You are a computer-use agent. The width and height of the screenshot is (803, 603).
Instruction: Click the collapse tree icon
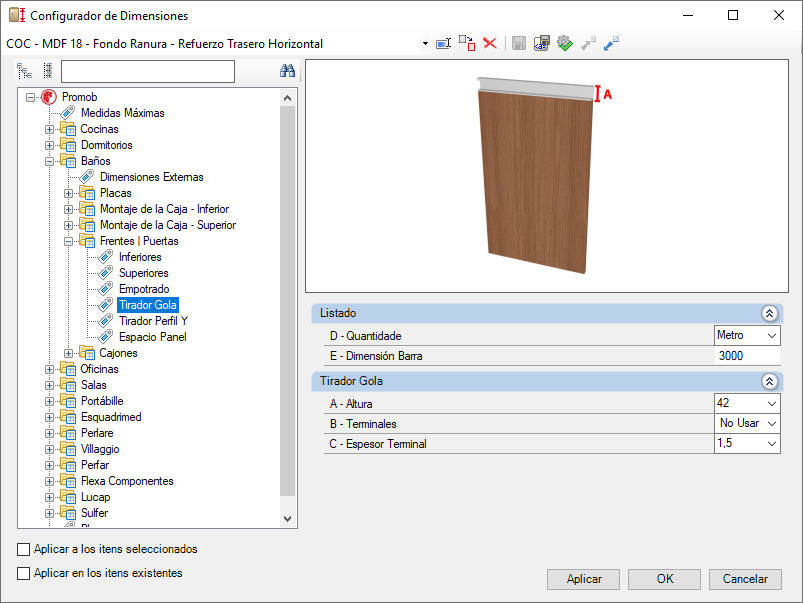pos(48,71)
